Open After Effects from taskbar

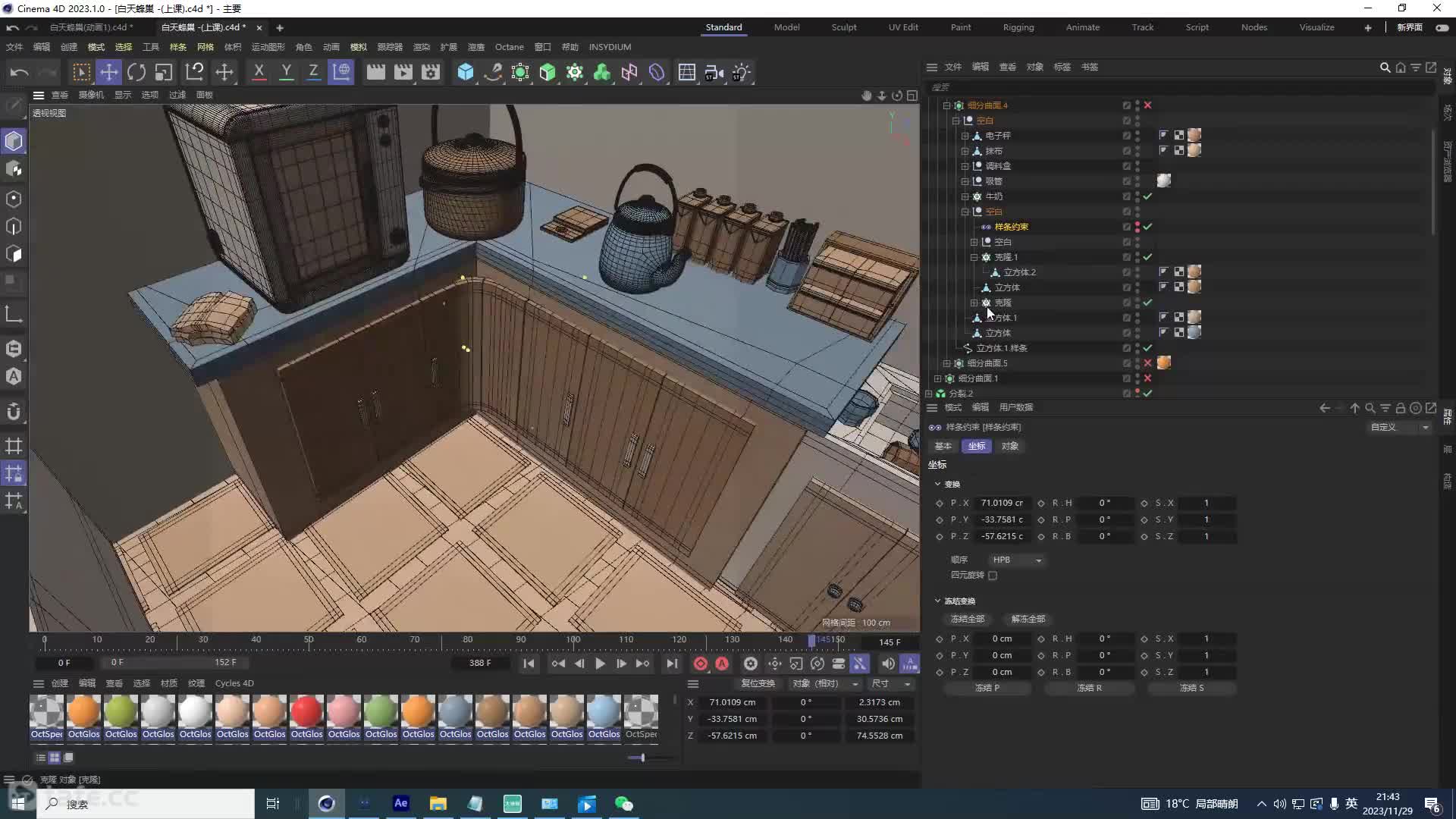400,803
